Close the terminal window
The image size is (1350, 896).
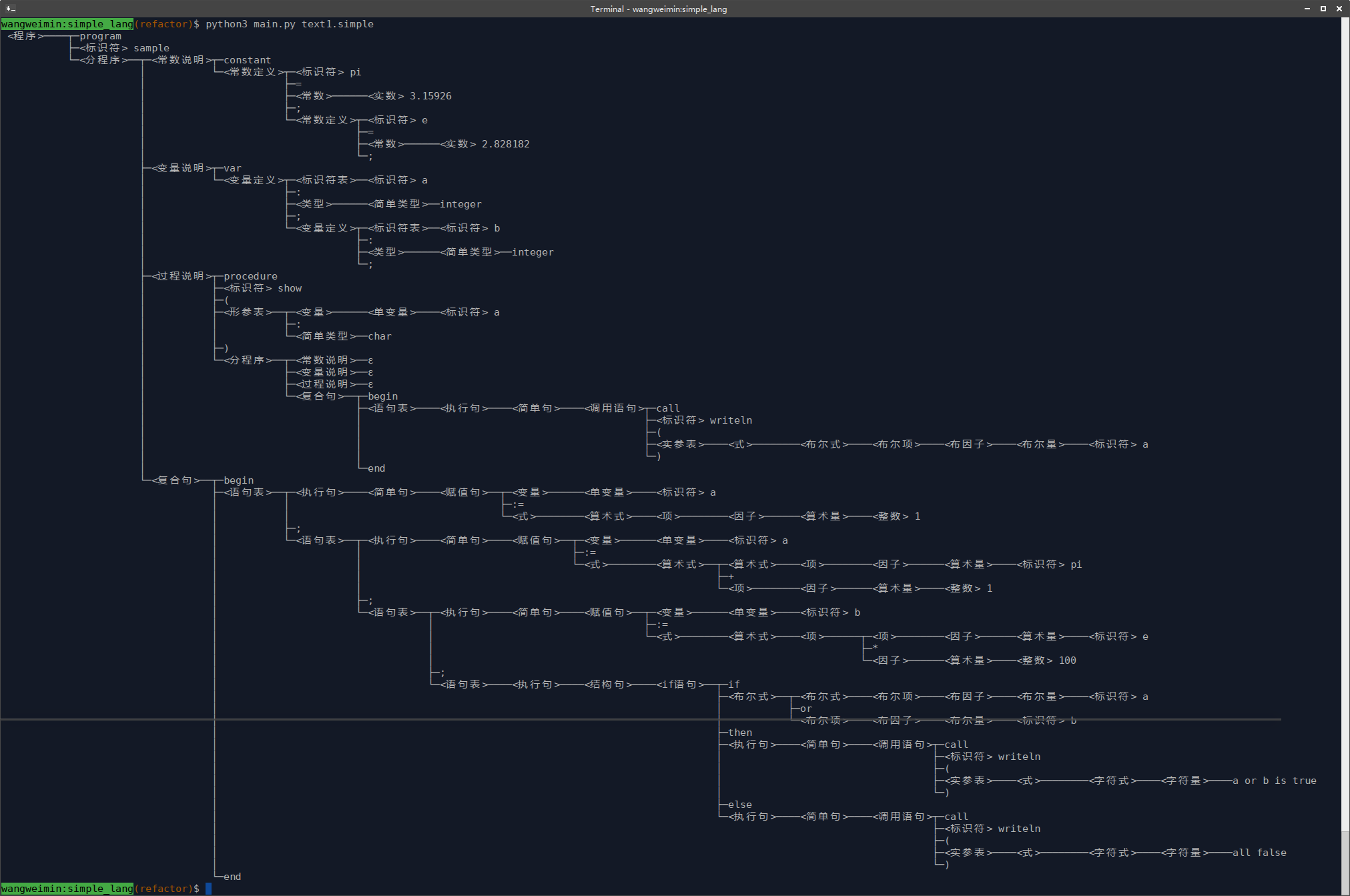[1339, 9]
